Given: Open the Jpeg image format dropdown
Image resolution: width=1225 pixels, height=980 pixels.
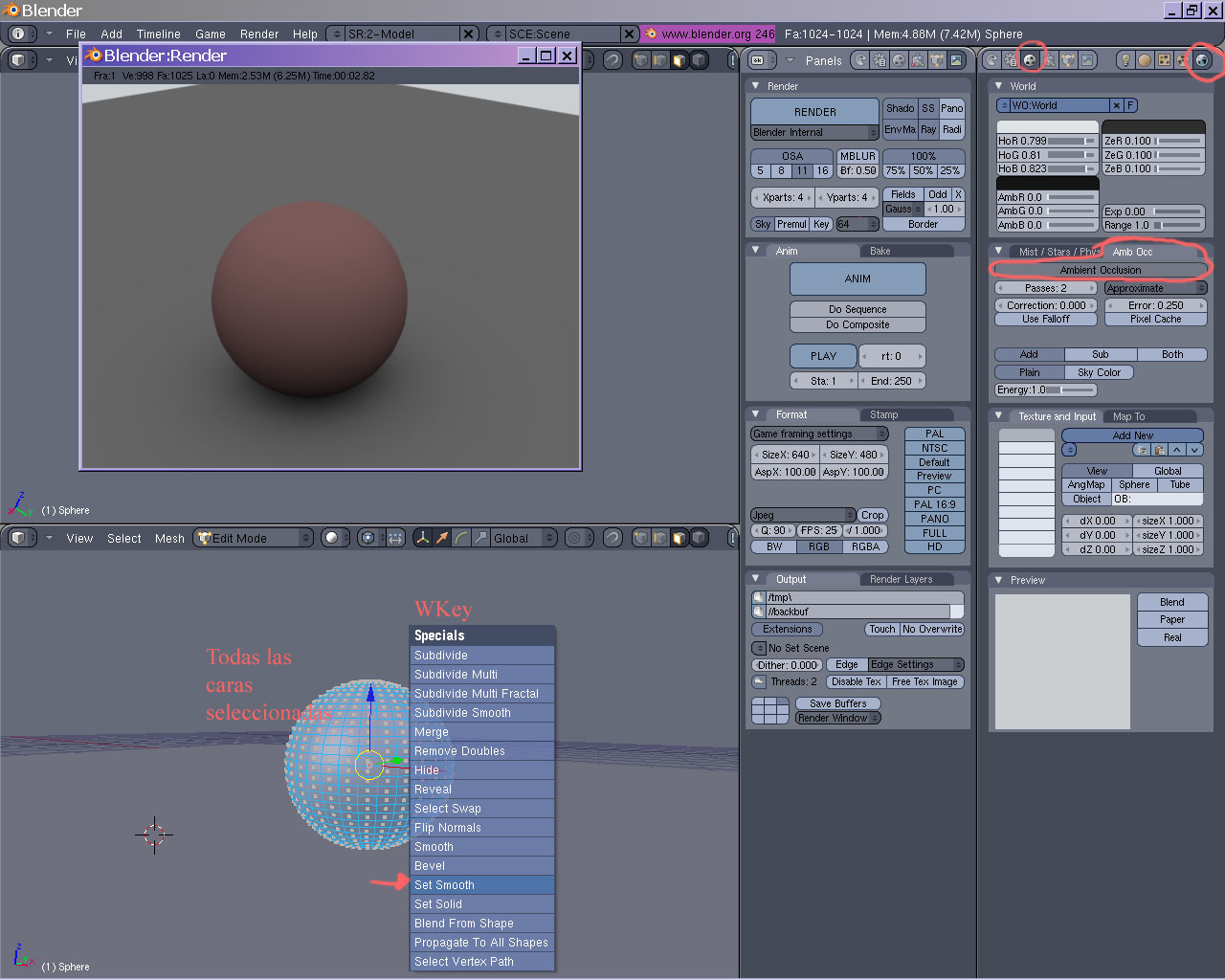Looking at the screenshot, I should [803, 515].
